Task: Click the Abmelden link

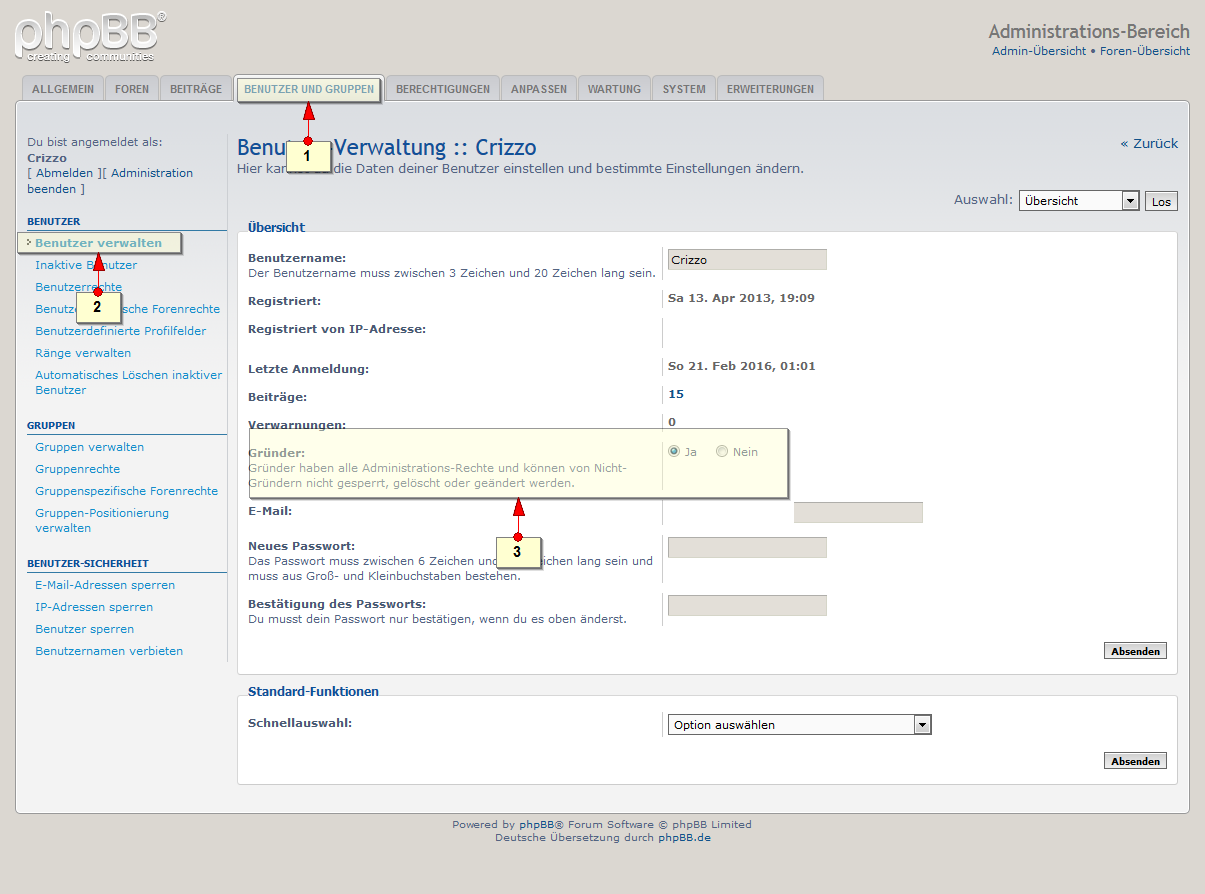Action: pyautogui.click(x=65, y=173)
